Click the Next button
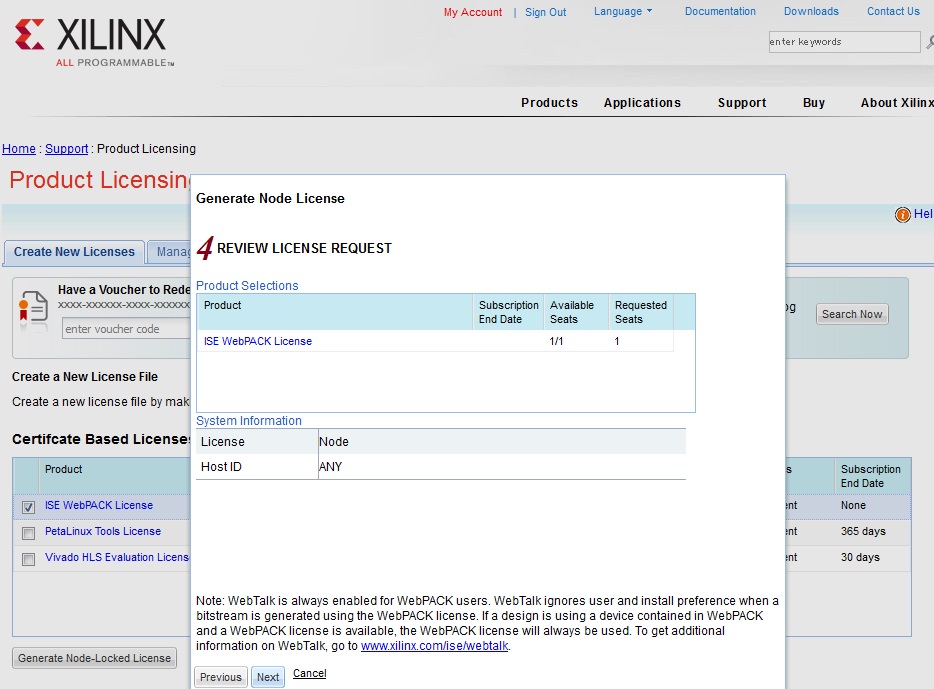934x689 pixels. 267,677
